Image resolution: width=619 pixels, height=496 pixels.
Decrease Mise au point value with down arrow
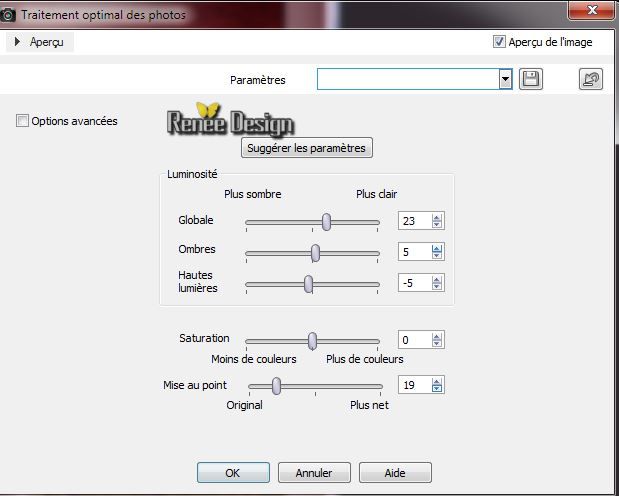437,389
